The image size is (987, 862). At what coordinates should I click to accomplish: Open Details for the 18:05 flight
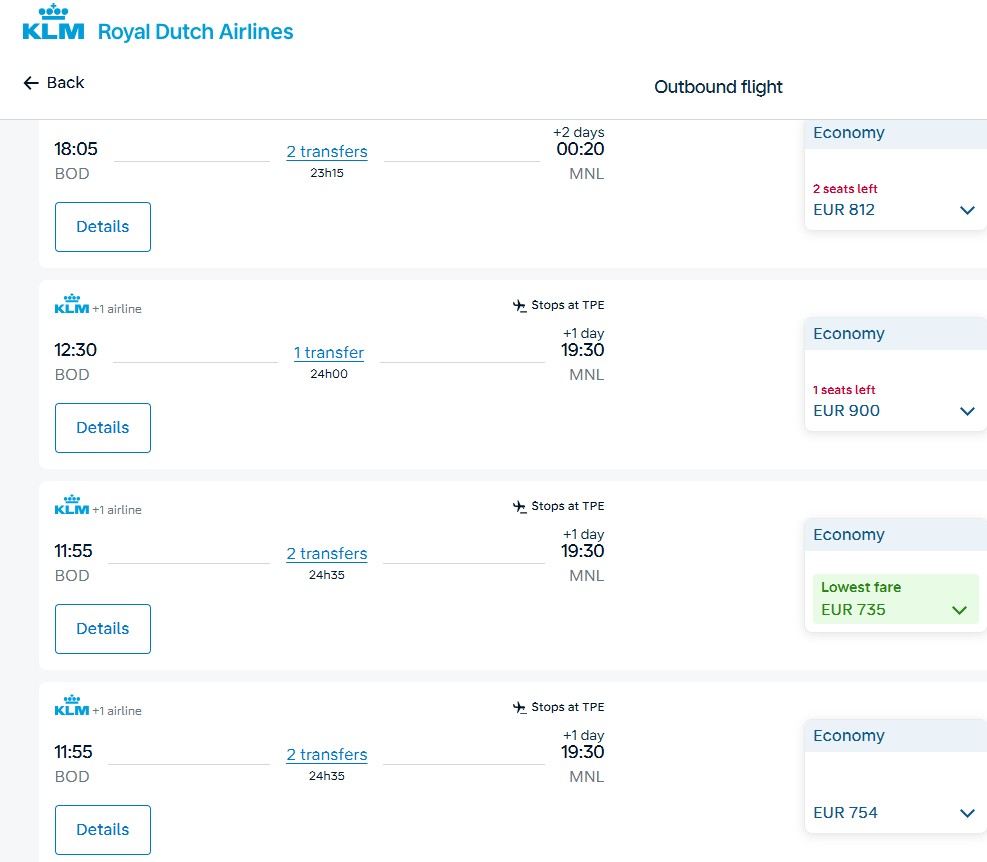pos(103,227)
